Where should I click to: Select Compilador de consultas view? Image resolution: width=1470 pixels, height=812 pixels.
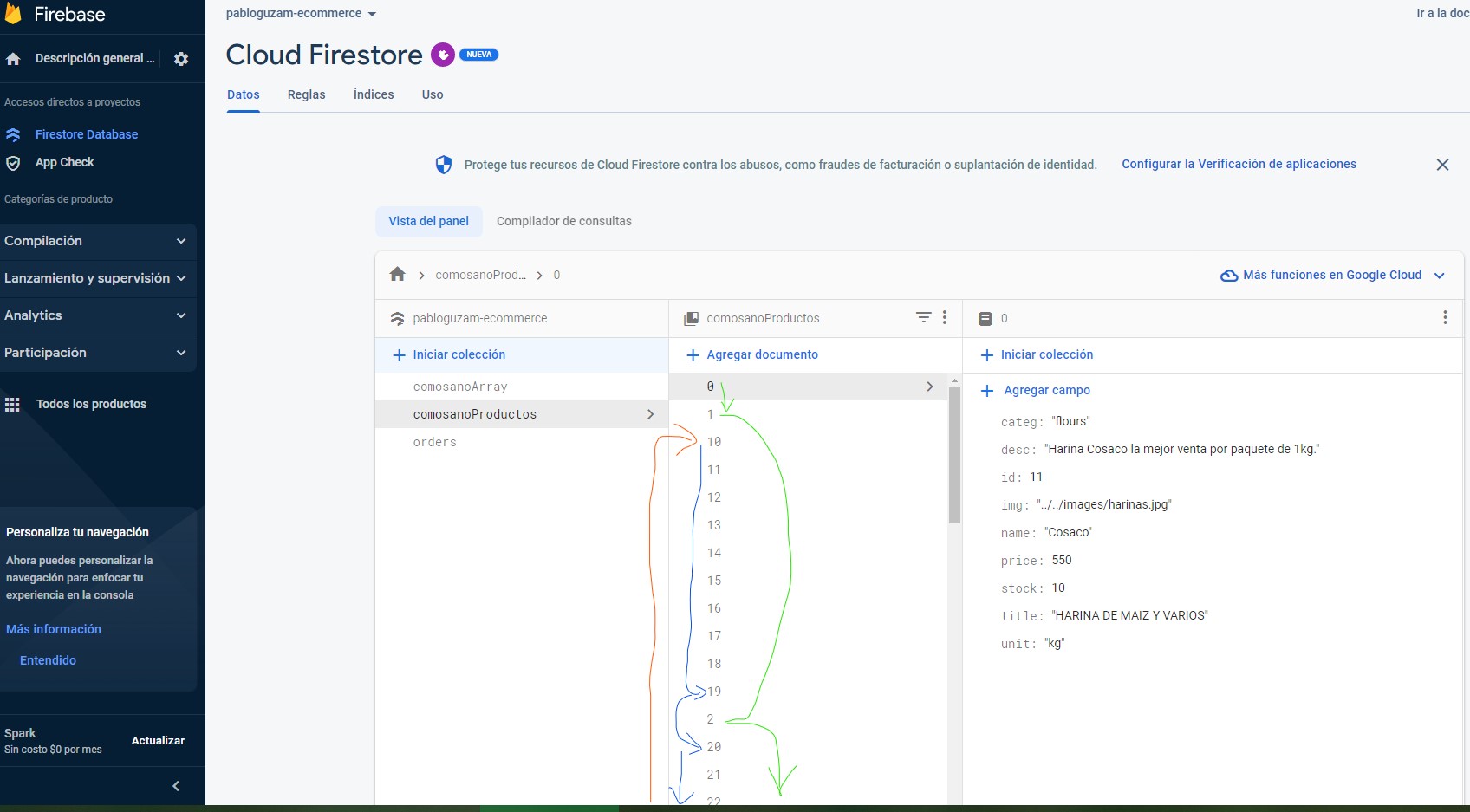[x=564, y=221]
